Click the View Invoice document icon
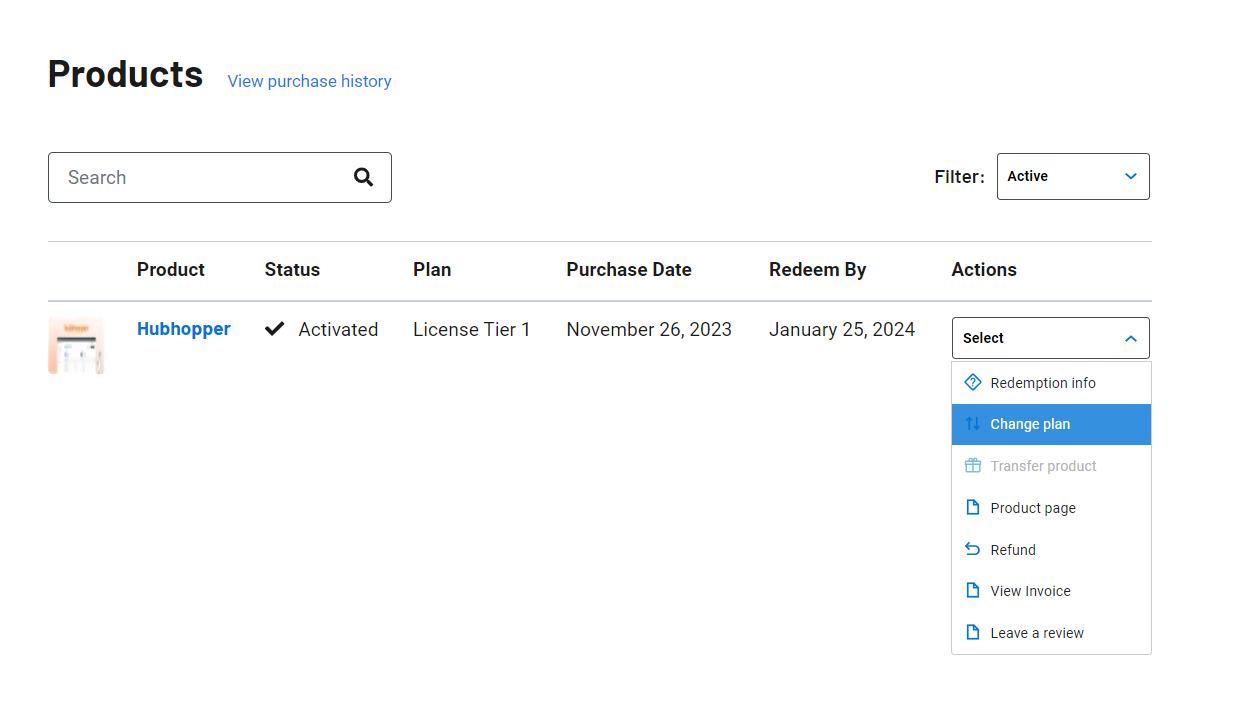 coord(972,590)
